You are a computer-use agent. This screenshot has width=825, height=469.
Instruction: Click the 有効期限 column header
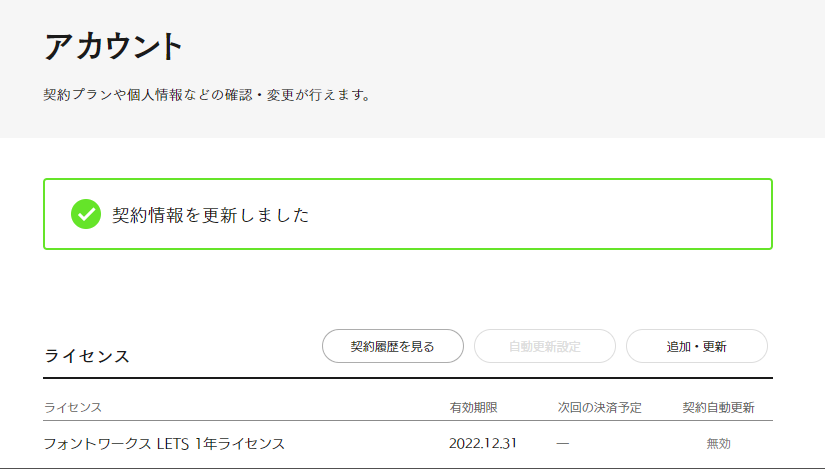point(474,407)
